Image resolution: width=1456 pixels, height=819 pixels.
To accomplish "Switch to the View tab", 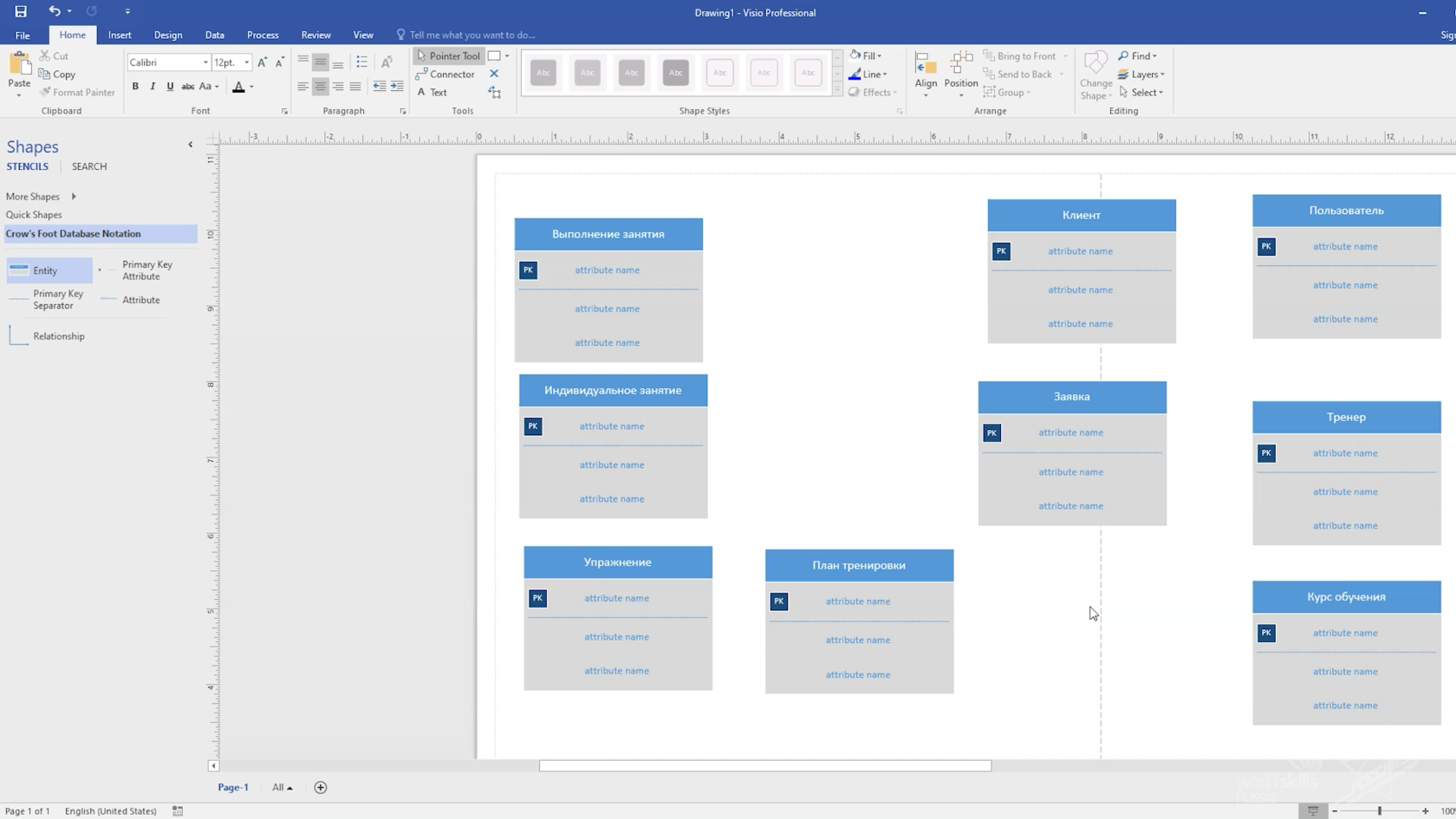I will click(x=363, y=35).
